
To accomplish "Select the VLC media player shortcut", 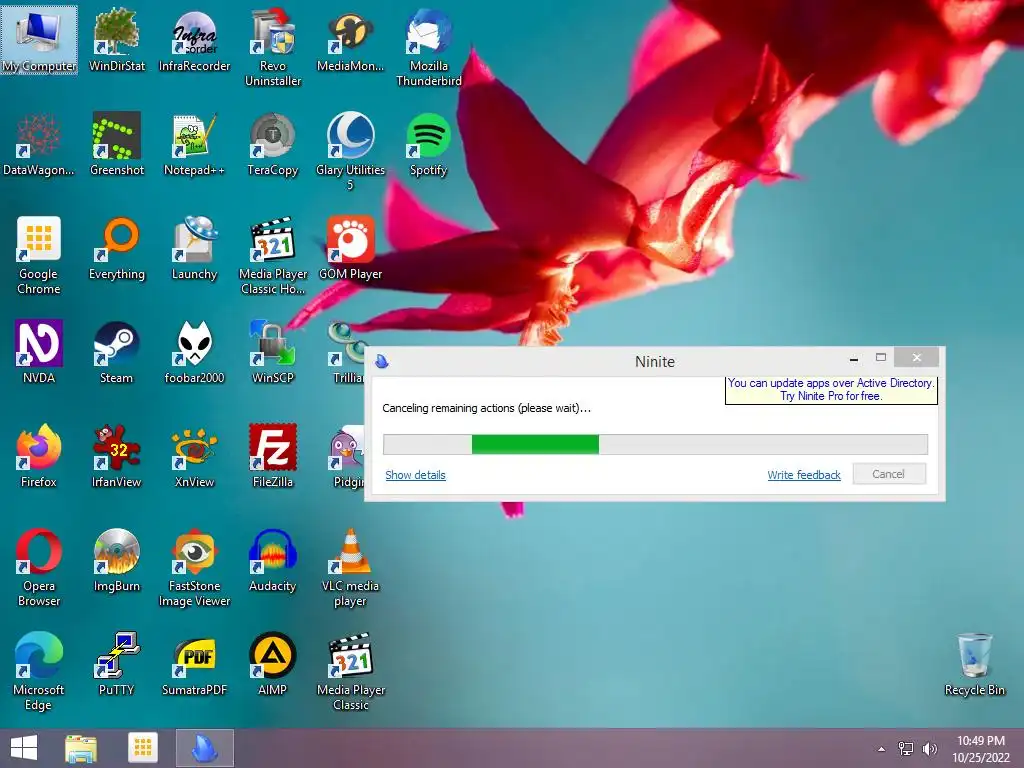I will point(350,567).
